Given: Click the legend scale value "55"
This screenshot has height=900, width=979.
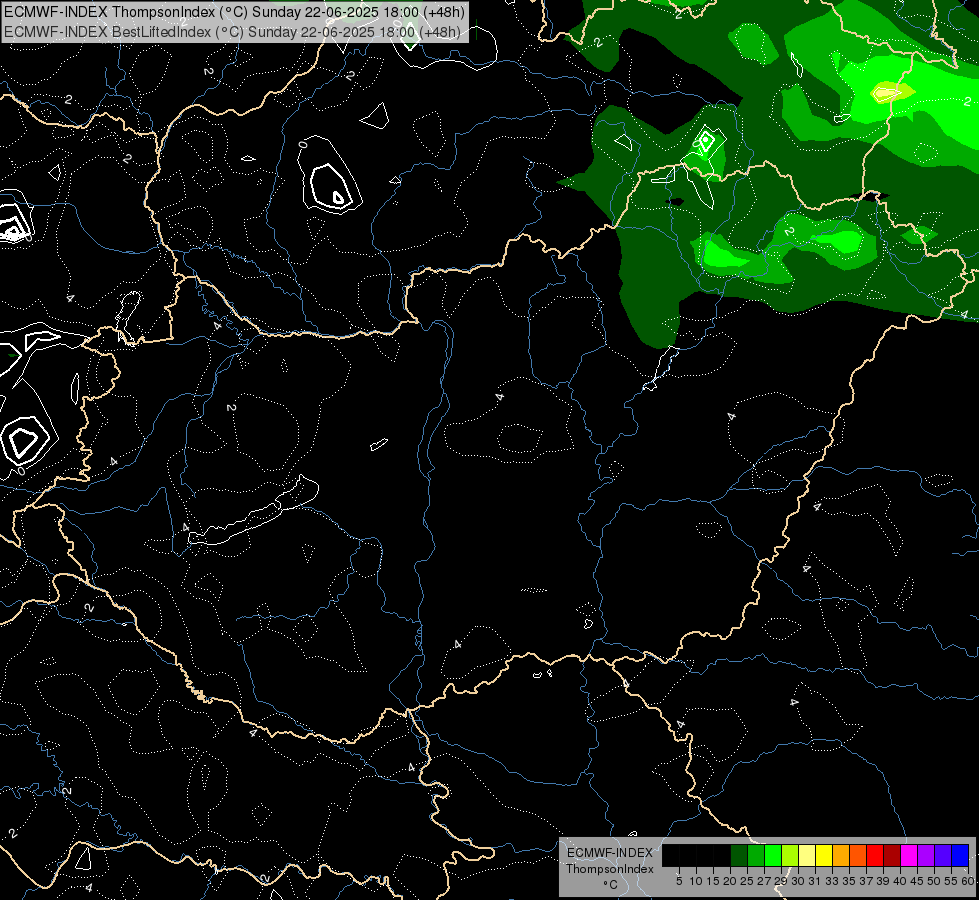Looking at the screenshot, I should (x=952, y=881).
